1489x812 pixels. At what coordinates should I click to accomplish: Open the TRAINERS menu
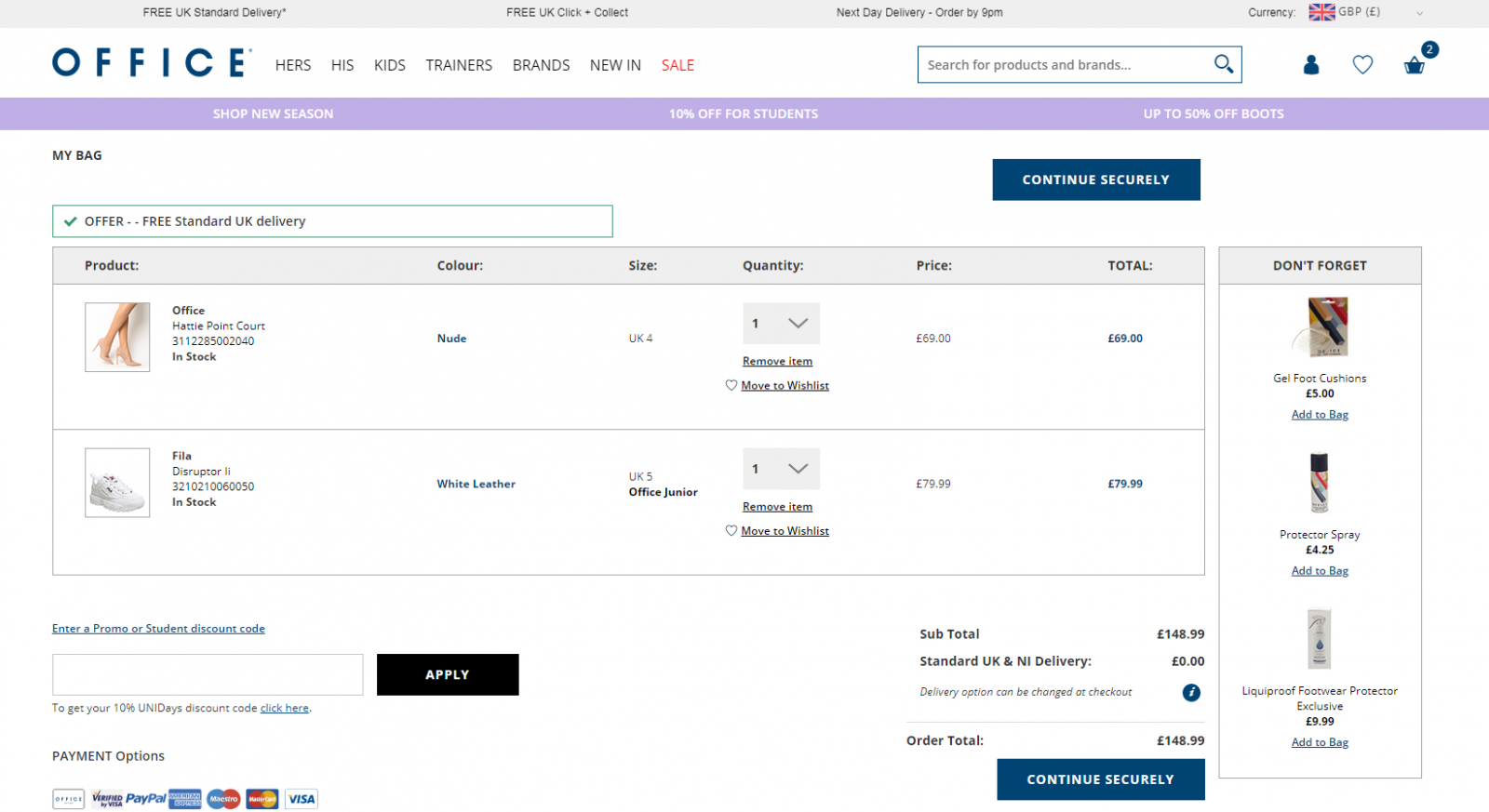tap(459, 65)
